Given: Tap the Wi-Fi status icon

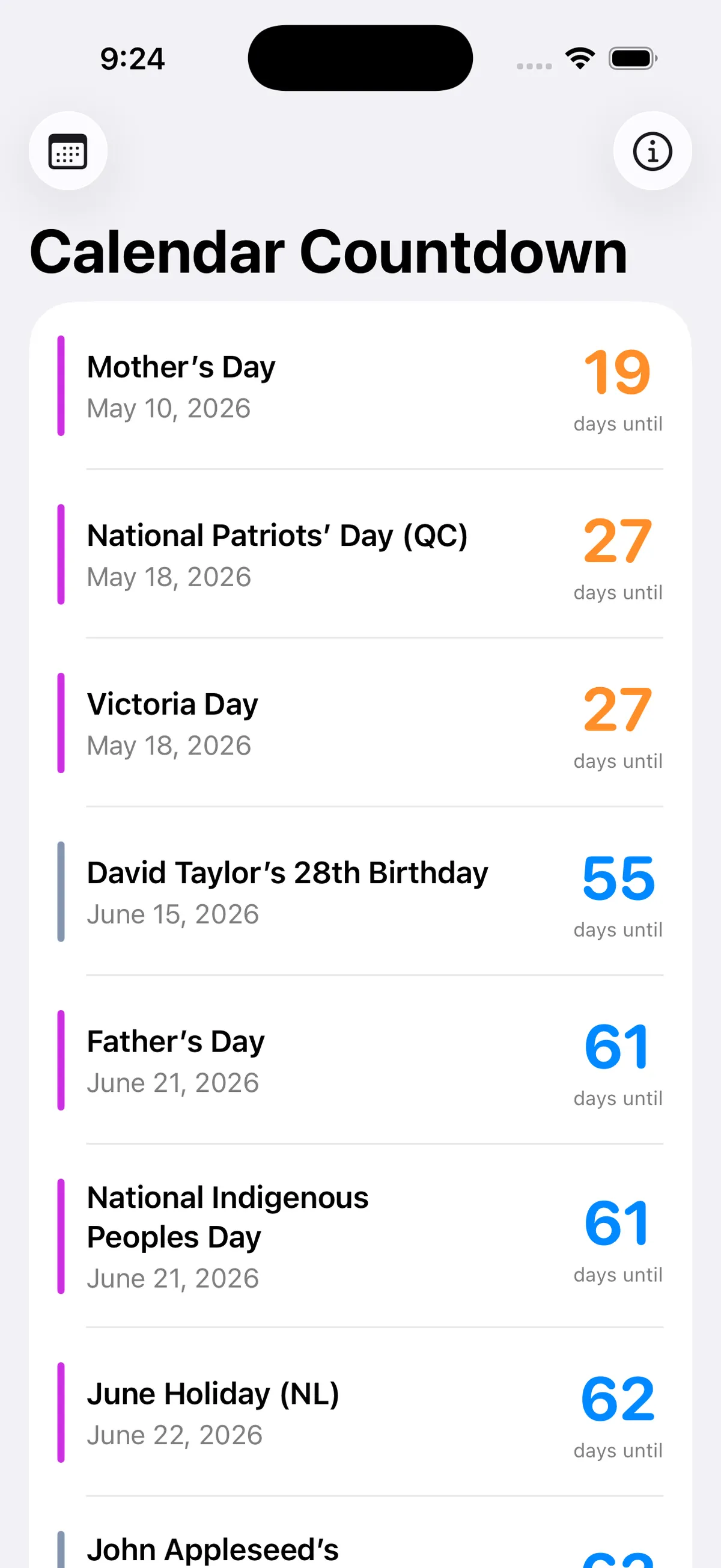Looking at the screenshot, I should click(580, 58).
